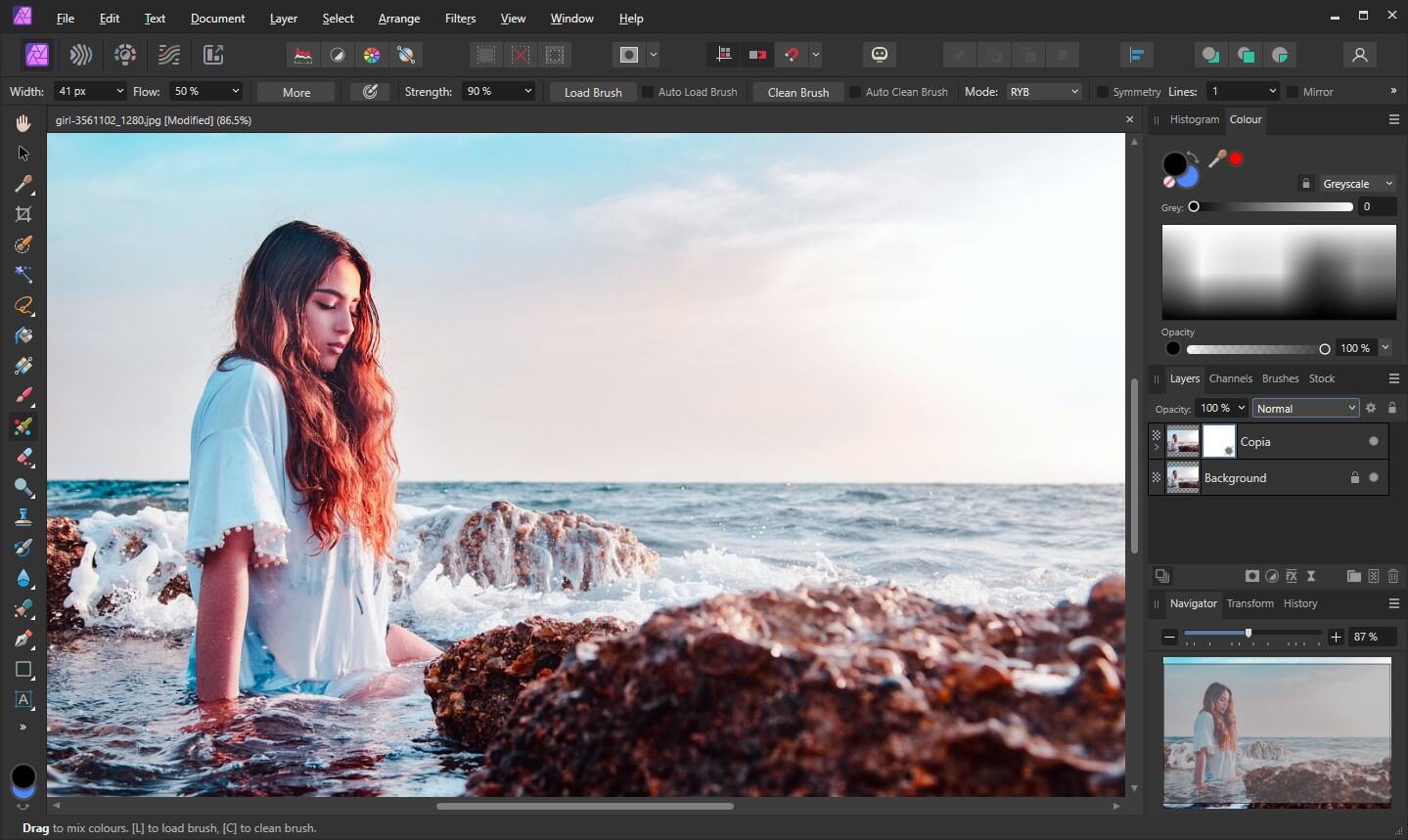The height and width of the screenshot is (840, 1408).
Task: Open the blend mode Normal dropdown
Action: pyautogui.click(x=1305, y=409)
